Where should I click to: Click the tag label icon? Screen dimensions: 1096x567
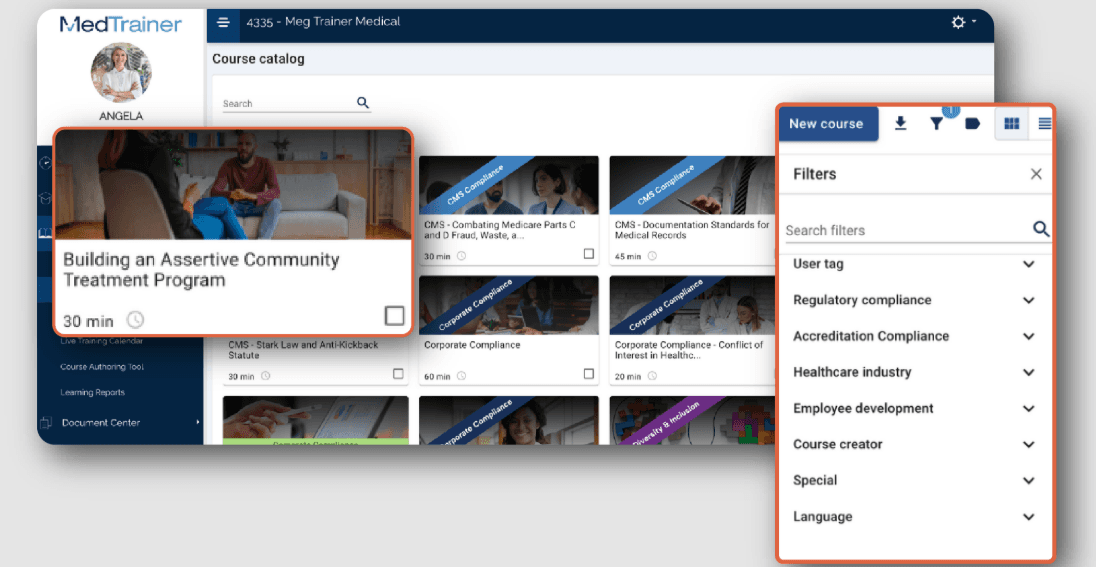coord(972,124)
